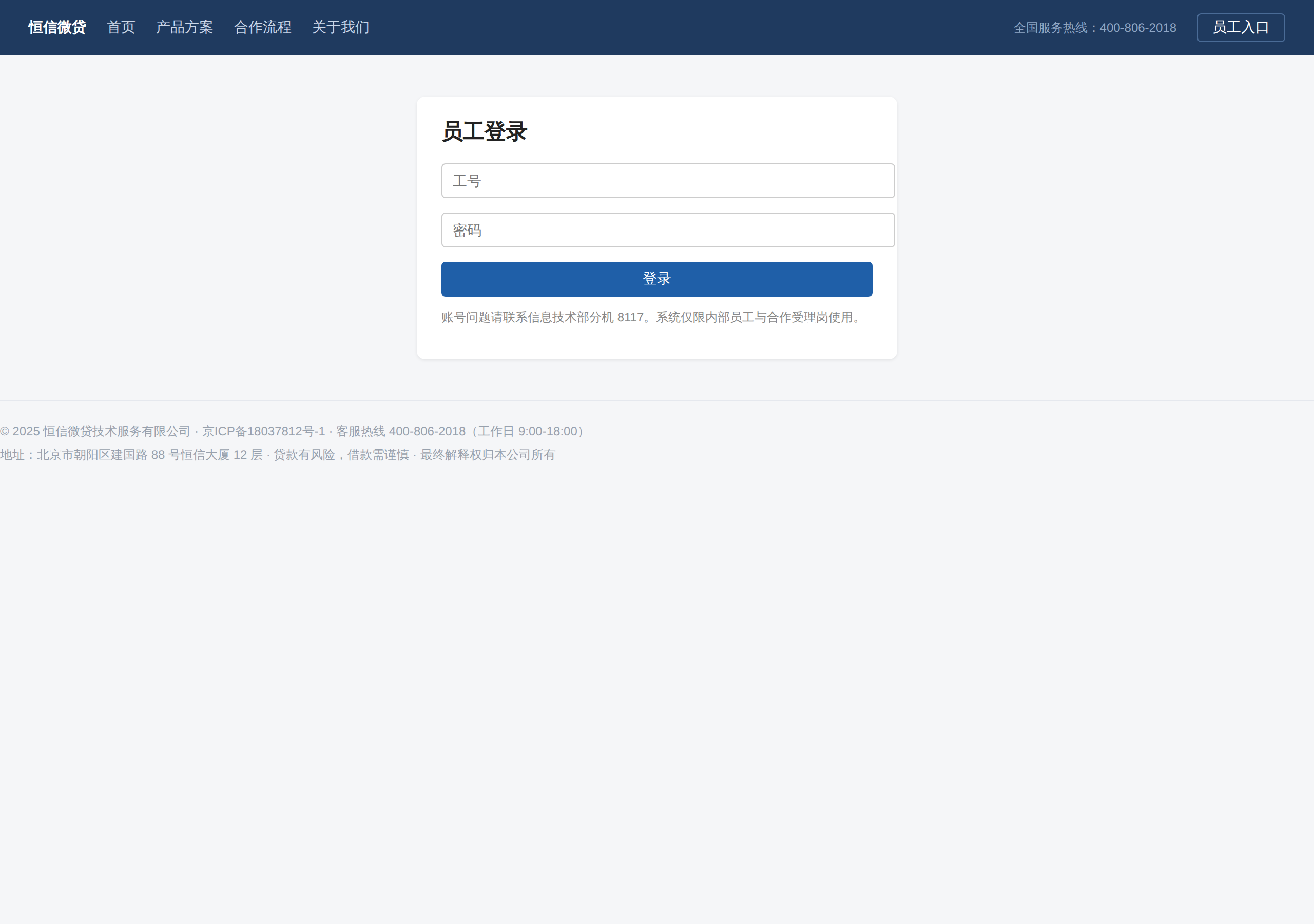Click the 员工登录 heading
Image resolution: width=1314 pixels, height=924 pixels.
click(x=484, y=132)
